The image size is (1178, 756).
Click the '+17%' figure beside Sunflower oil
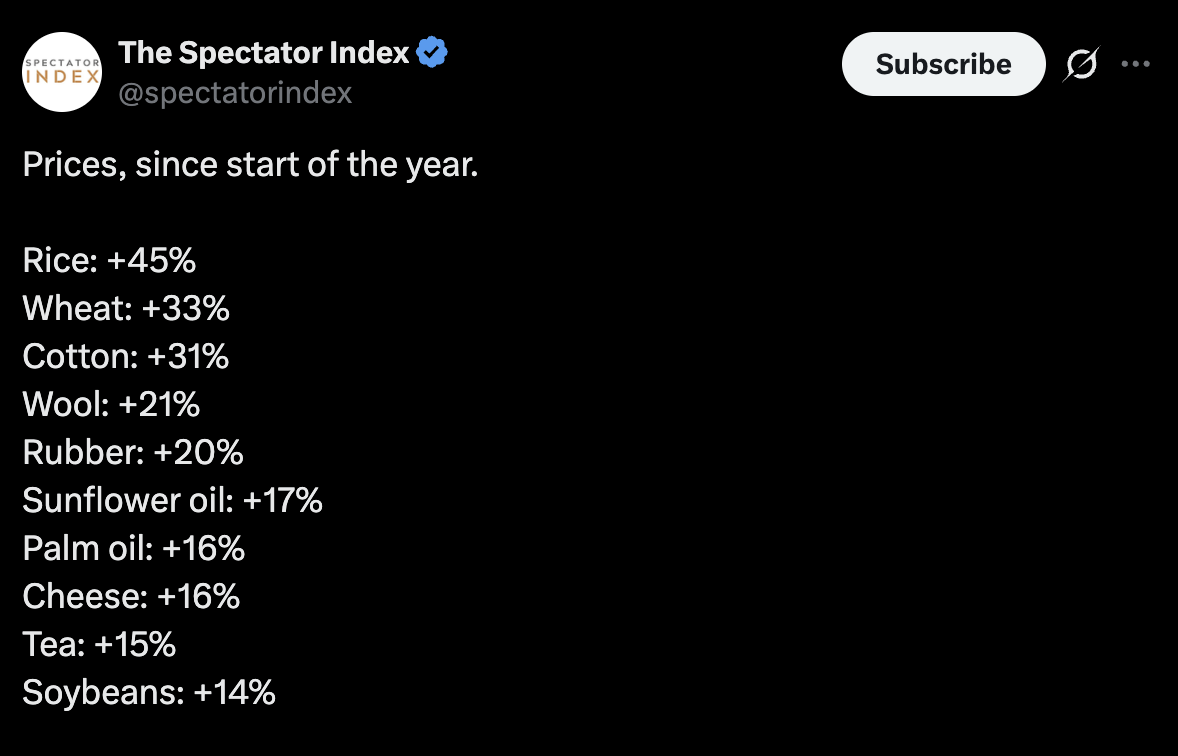[282, 500]
